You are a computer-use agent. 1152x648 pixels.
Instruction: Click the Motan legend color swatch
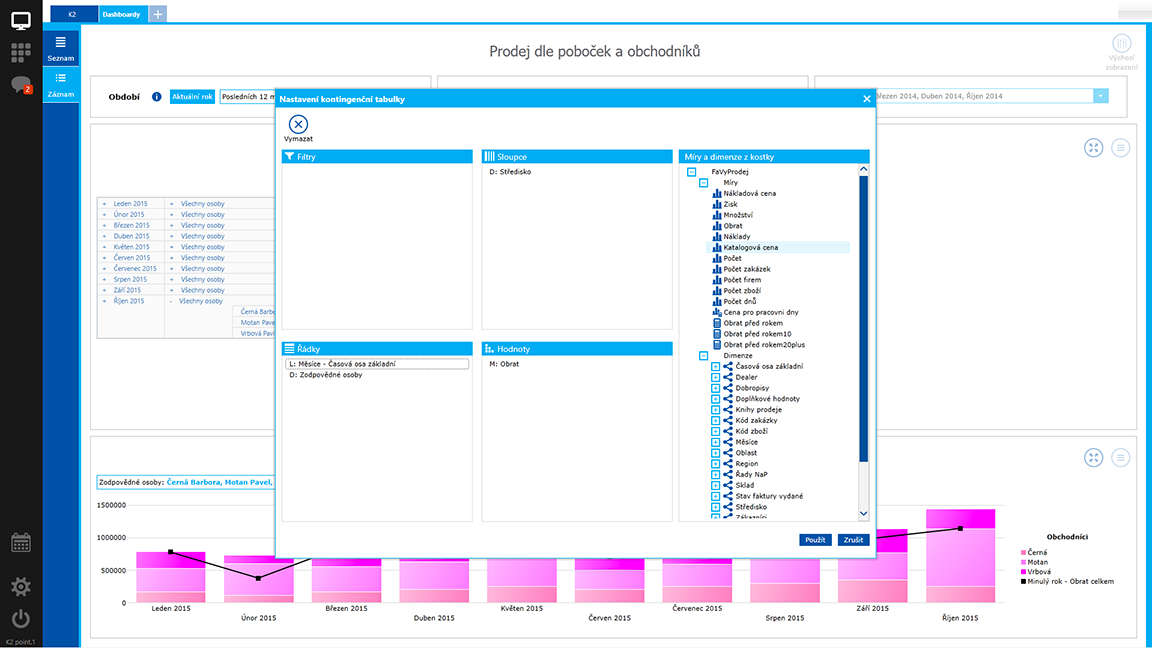[1023, 562]
